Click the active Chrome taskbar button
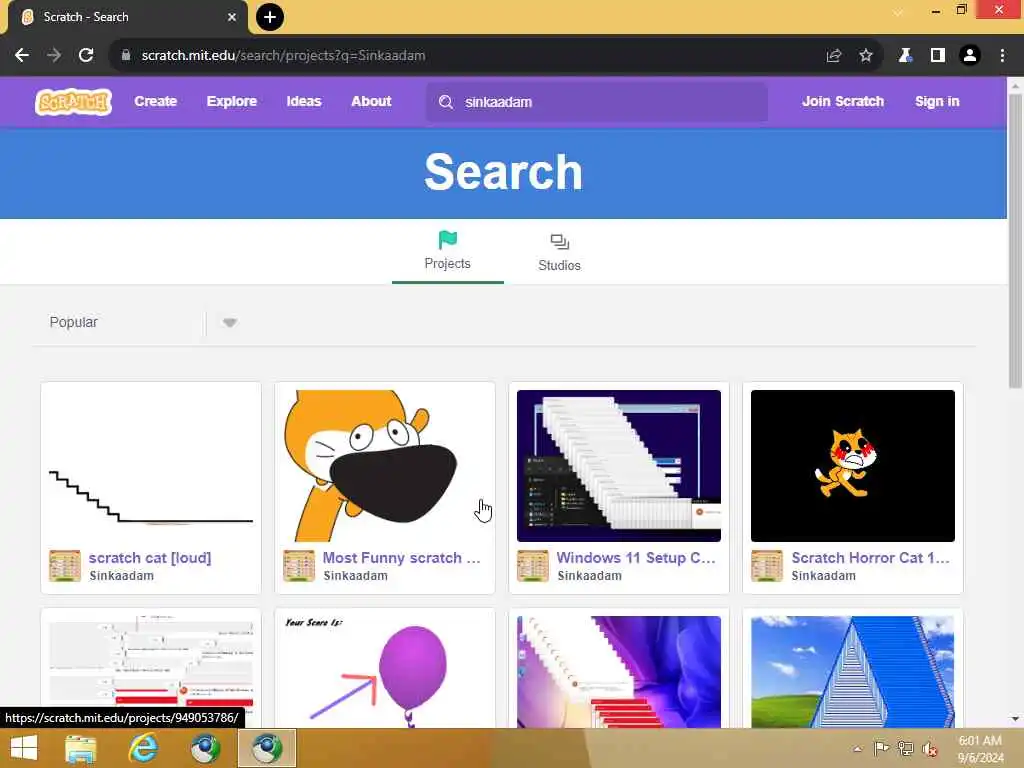Image resolution: width=1024 pixels, height=768 pixels. (267, 748)
